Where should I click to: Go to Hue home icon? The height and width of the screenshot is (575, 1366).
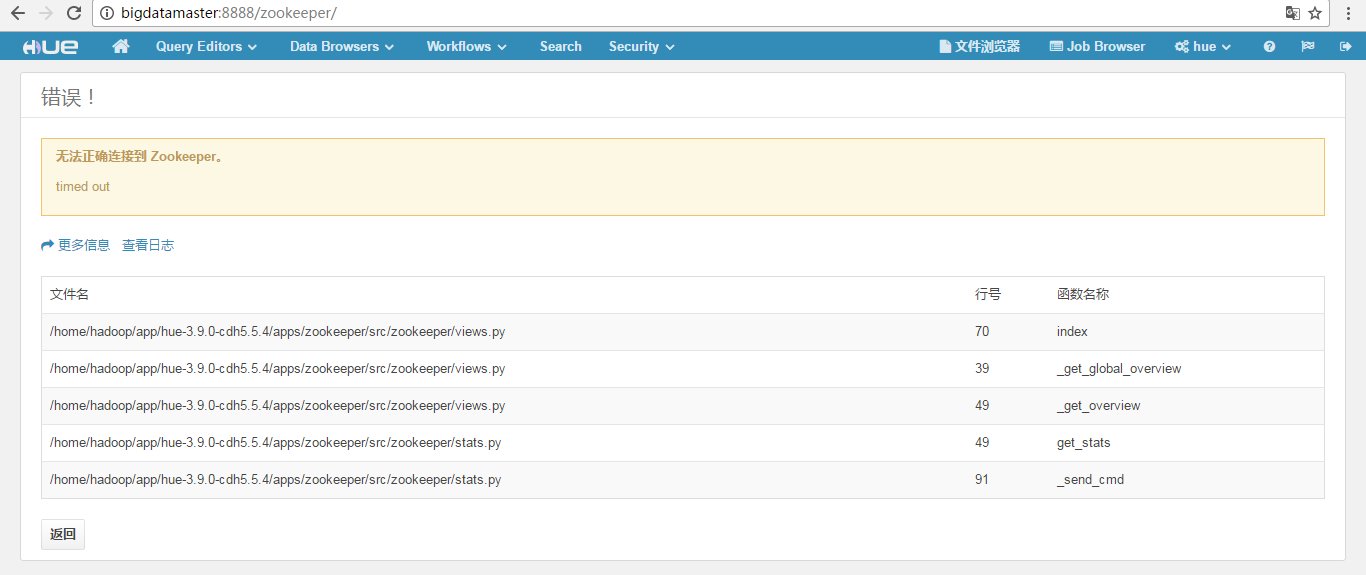pos(121,46)
